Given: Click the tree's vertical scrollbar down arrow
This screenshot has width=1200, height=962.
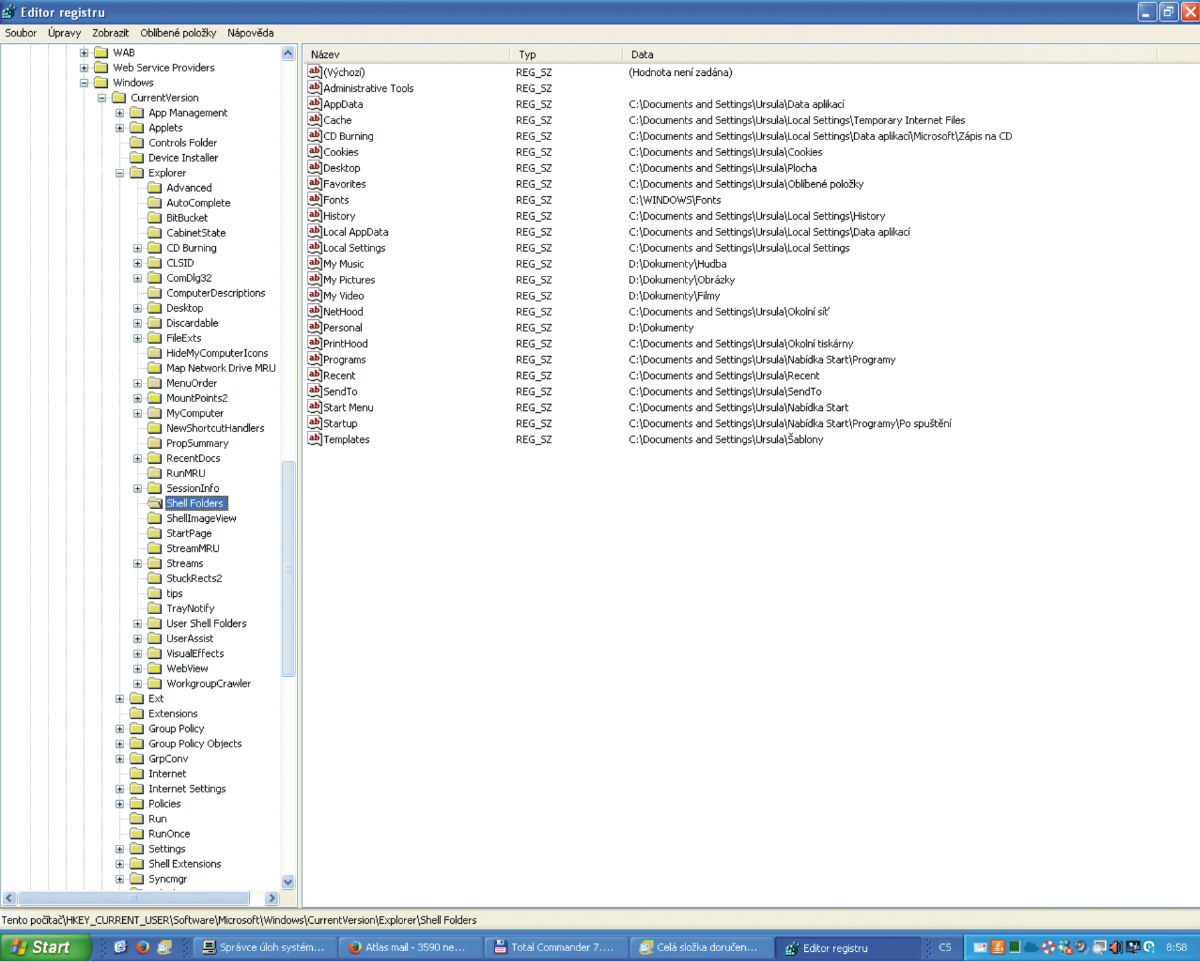Looking at the screenshot, I should [x=289, y=882].
